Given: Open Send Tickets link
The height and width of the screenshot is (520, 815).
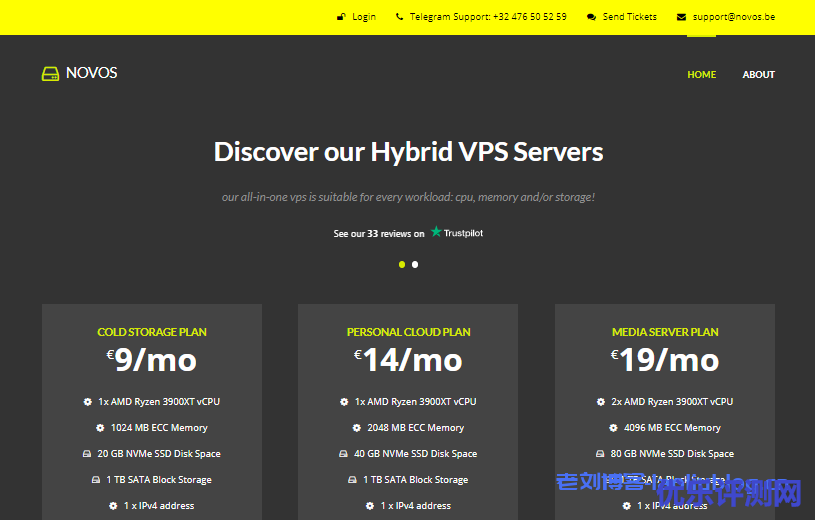Looking at the screenshot, I should click(x=629, y=17).
